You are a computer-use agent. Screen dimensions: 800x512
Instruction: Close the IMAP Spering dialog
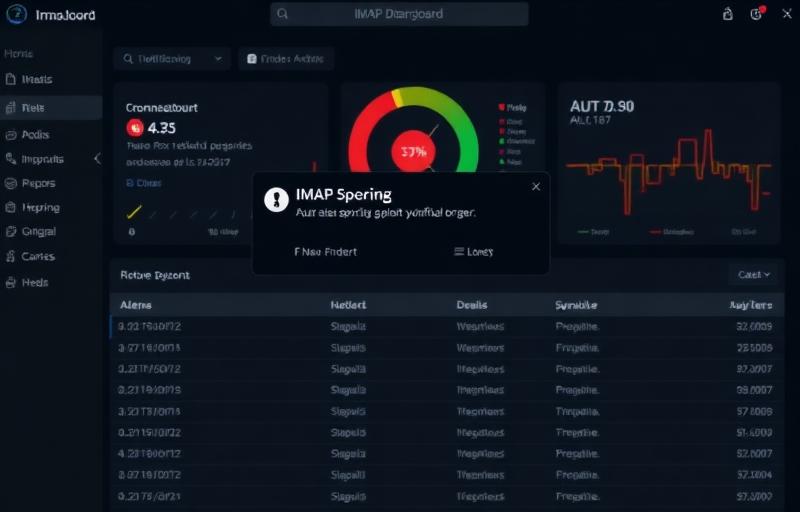click(x=536, y=186)
